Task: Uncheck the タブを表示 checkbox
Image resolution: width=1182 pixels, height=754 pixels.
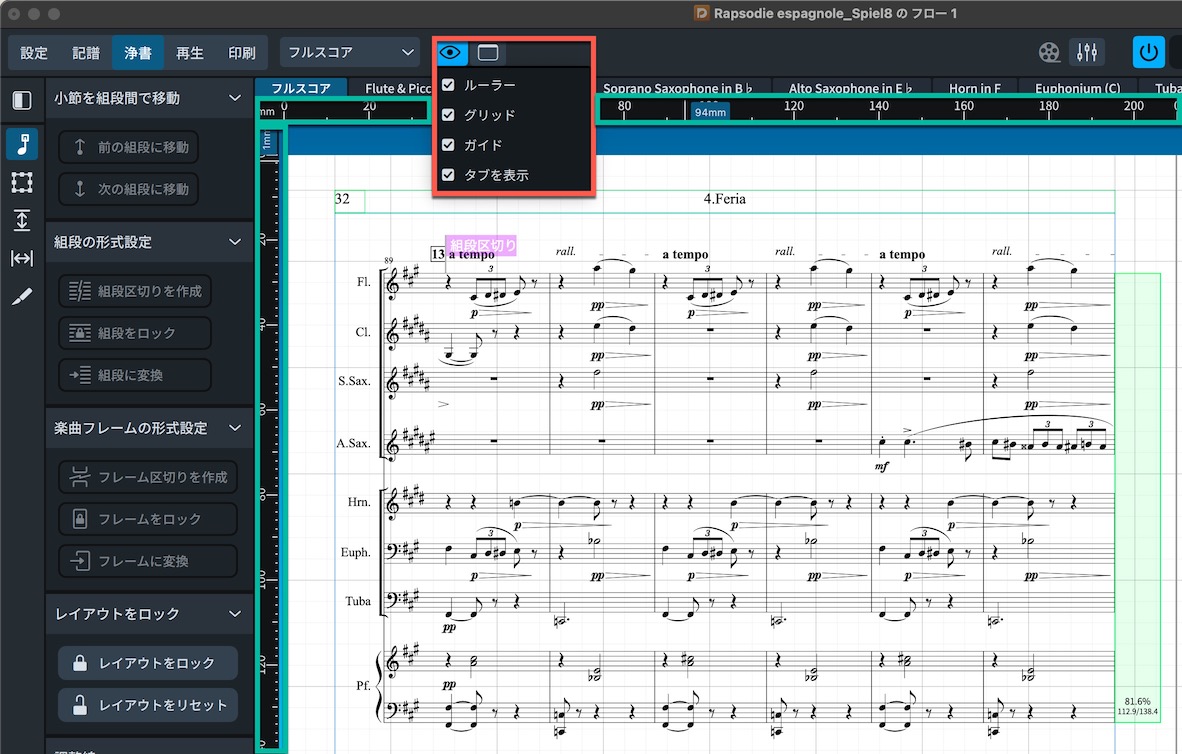Action: [449, 175]
